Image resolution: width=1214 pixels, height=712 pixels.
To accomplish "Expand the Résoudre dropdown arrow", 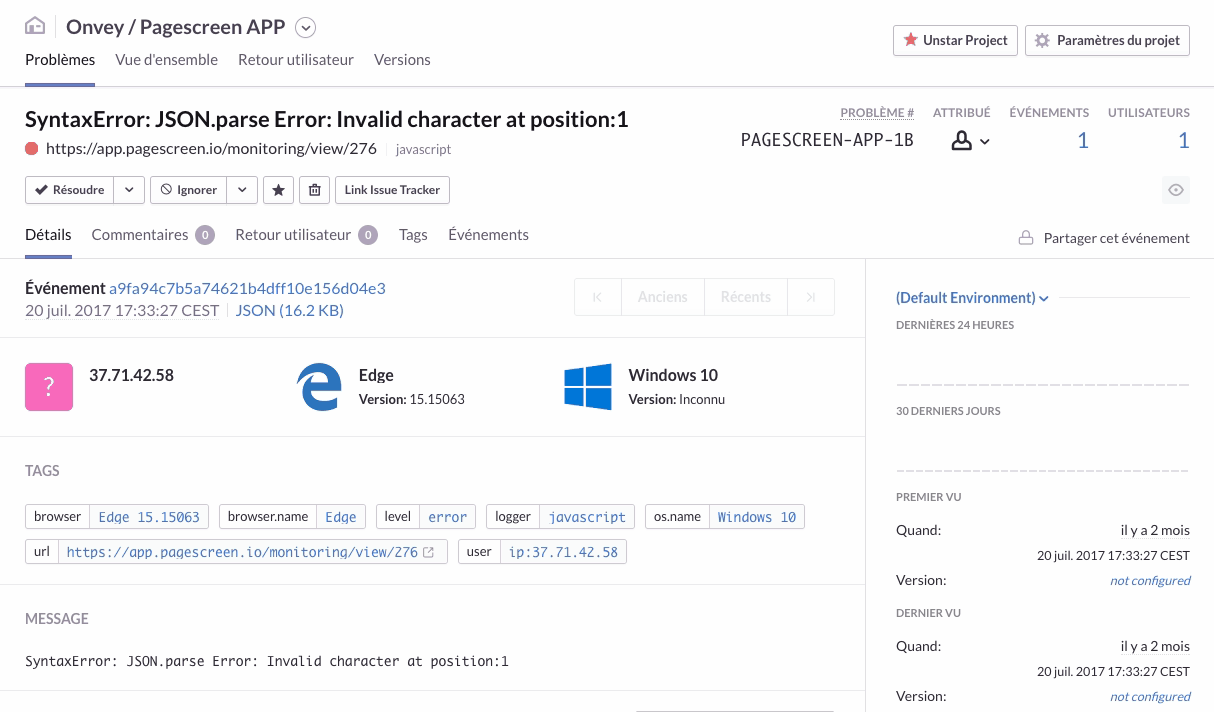I will pos(128,190).
